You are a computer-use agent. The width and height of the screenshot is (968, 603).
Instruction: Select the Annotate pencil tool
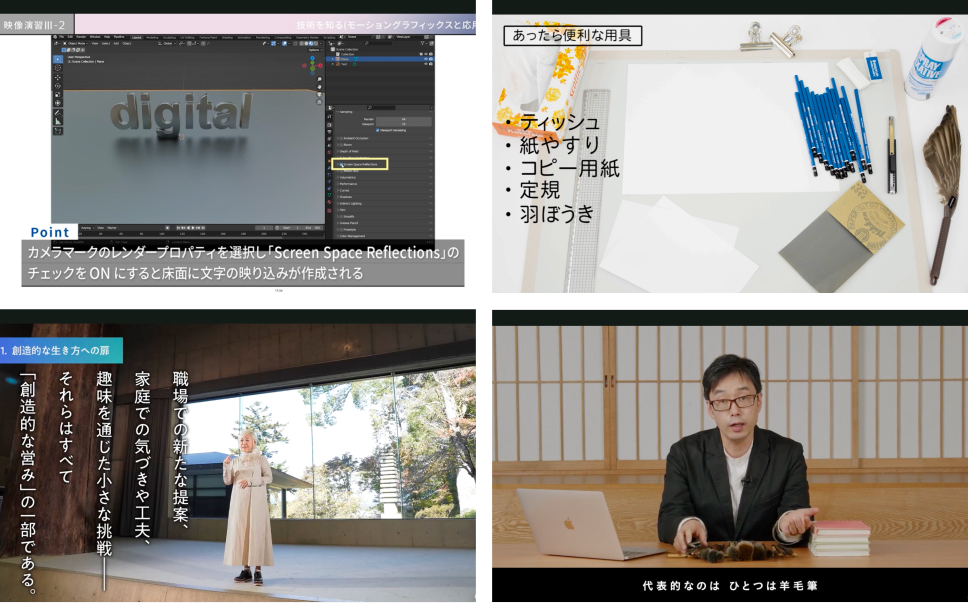57,112
